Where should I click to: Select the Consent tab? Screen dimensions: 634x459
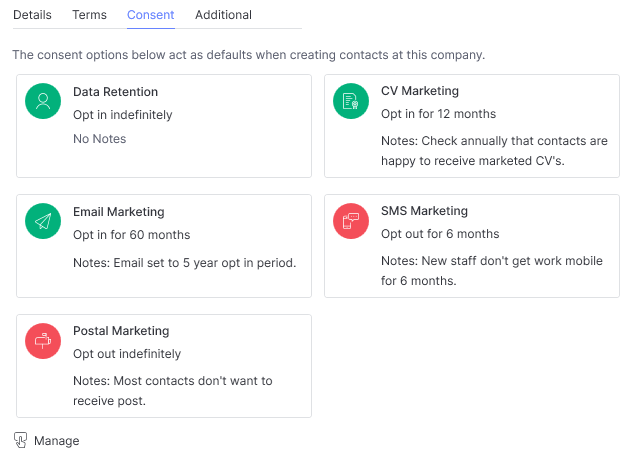(x=150, y=15)
